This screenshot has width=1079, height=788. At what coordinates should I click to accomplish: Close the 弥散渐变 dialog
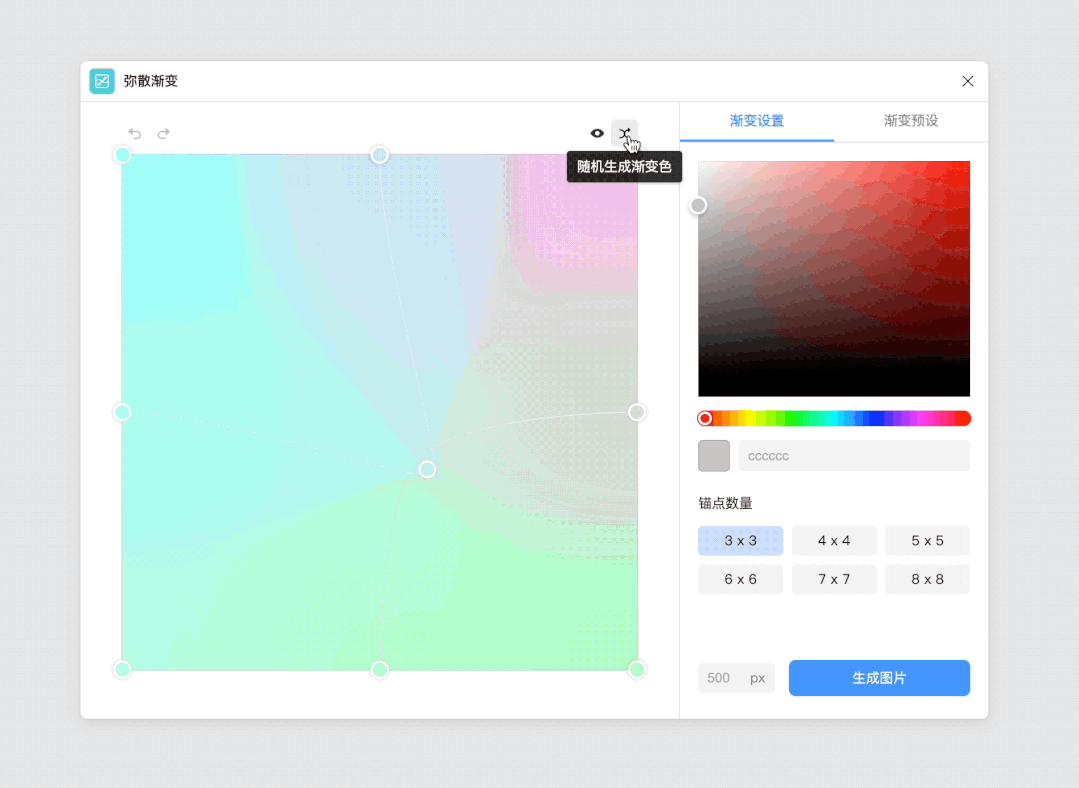(x=967, y=81)
